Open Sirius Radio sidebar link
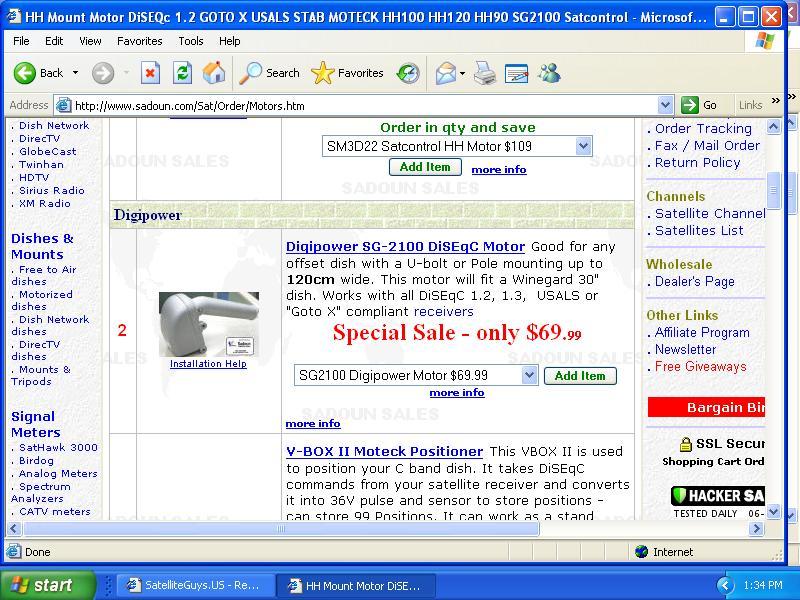800x600 pixels. point(52,191)
